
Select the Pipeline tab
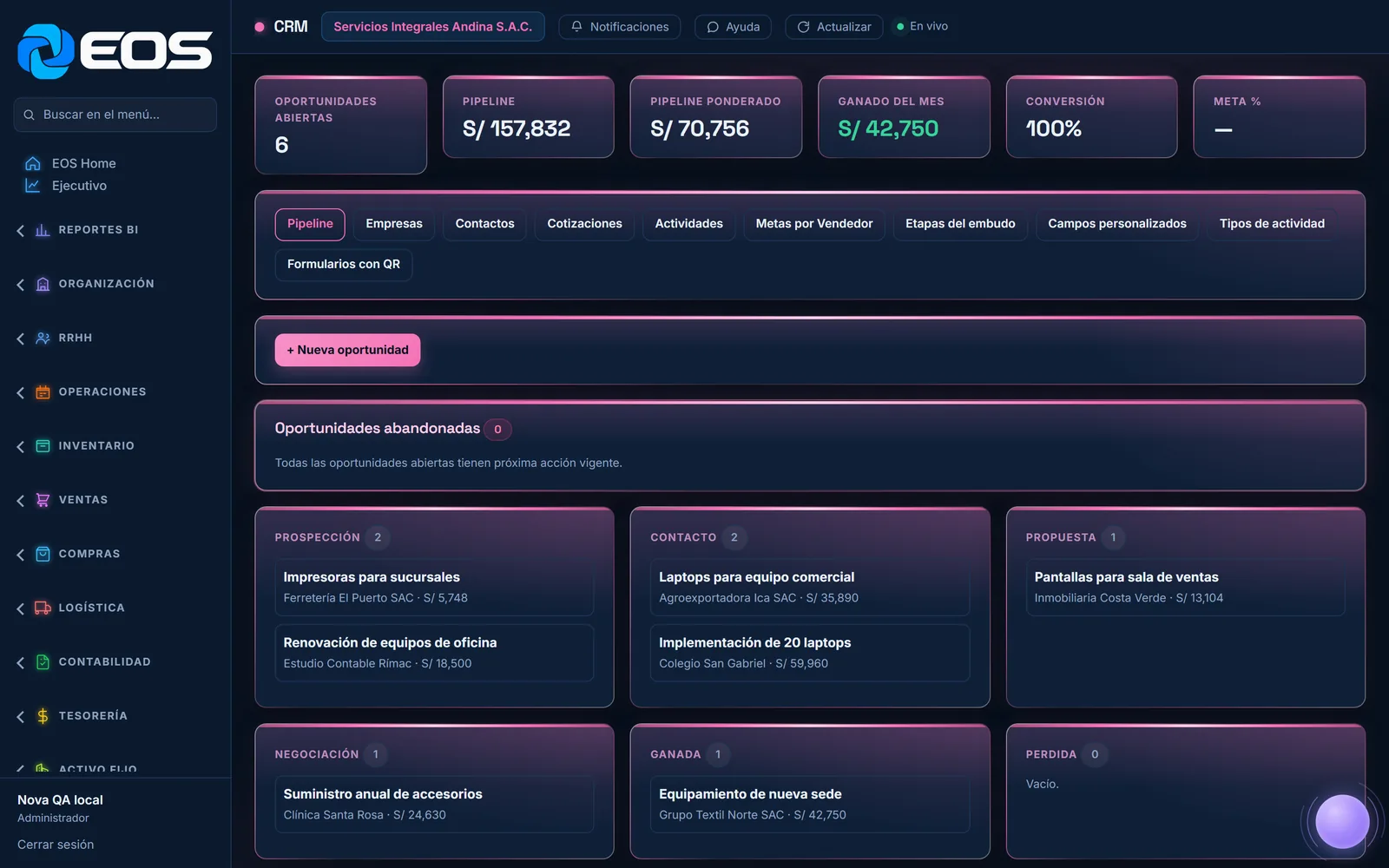(x=310, y=224)
